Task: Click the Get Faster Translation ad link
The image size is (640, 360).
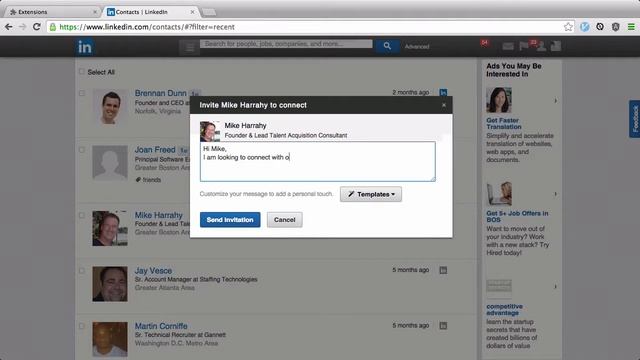Action: coord(503,124)
